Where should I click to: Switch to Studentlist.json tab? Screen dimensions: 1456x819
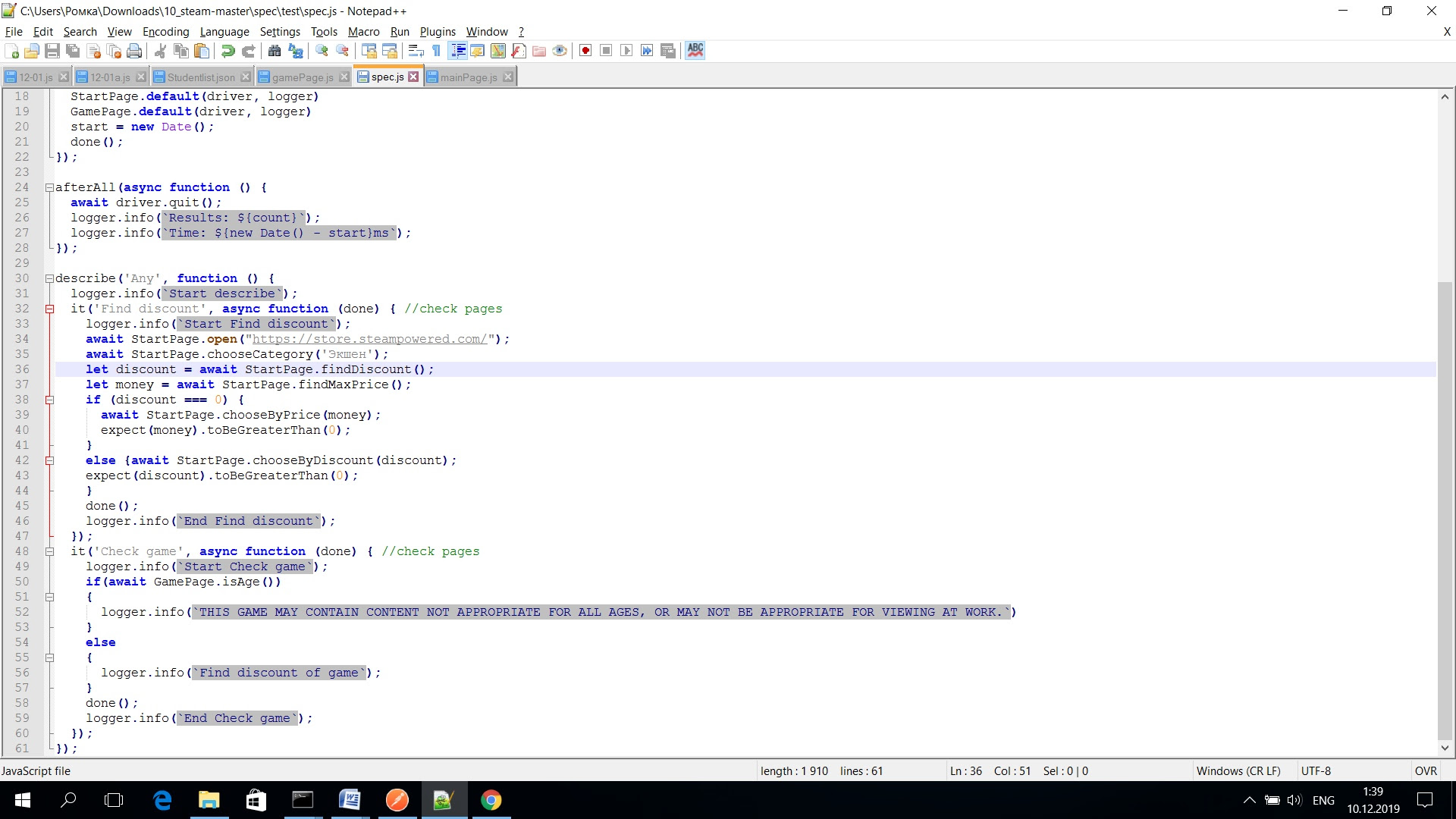click(201, 77)
